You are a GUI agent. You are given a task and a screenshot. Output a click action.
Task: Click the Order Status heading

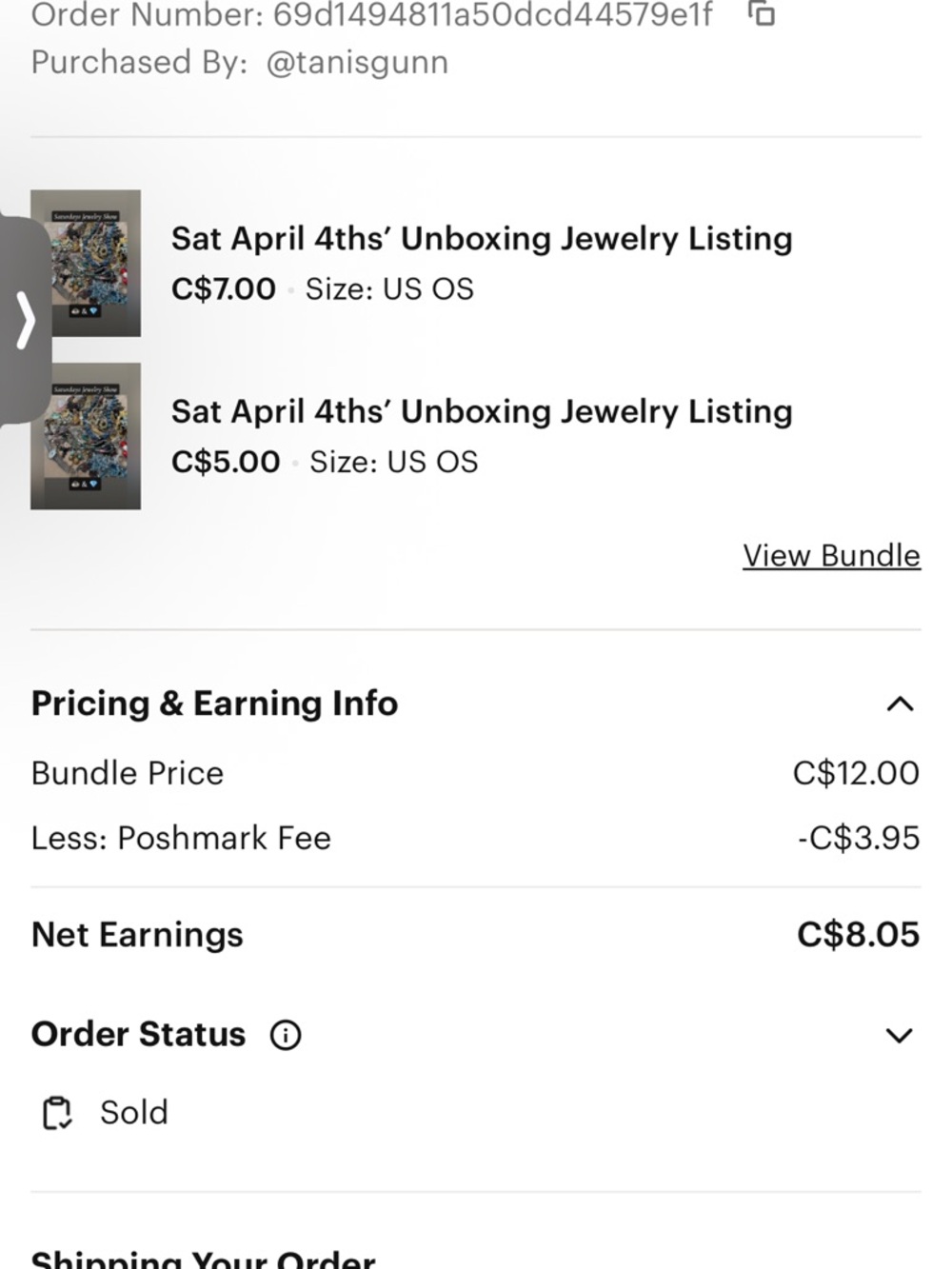138,1035
